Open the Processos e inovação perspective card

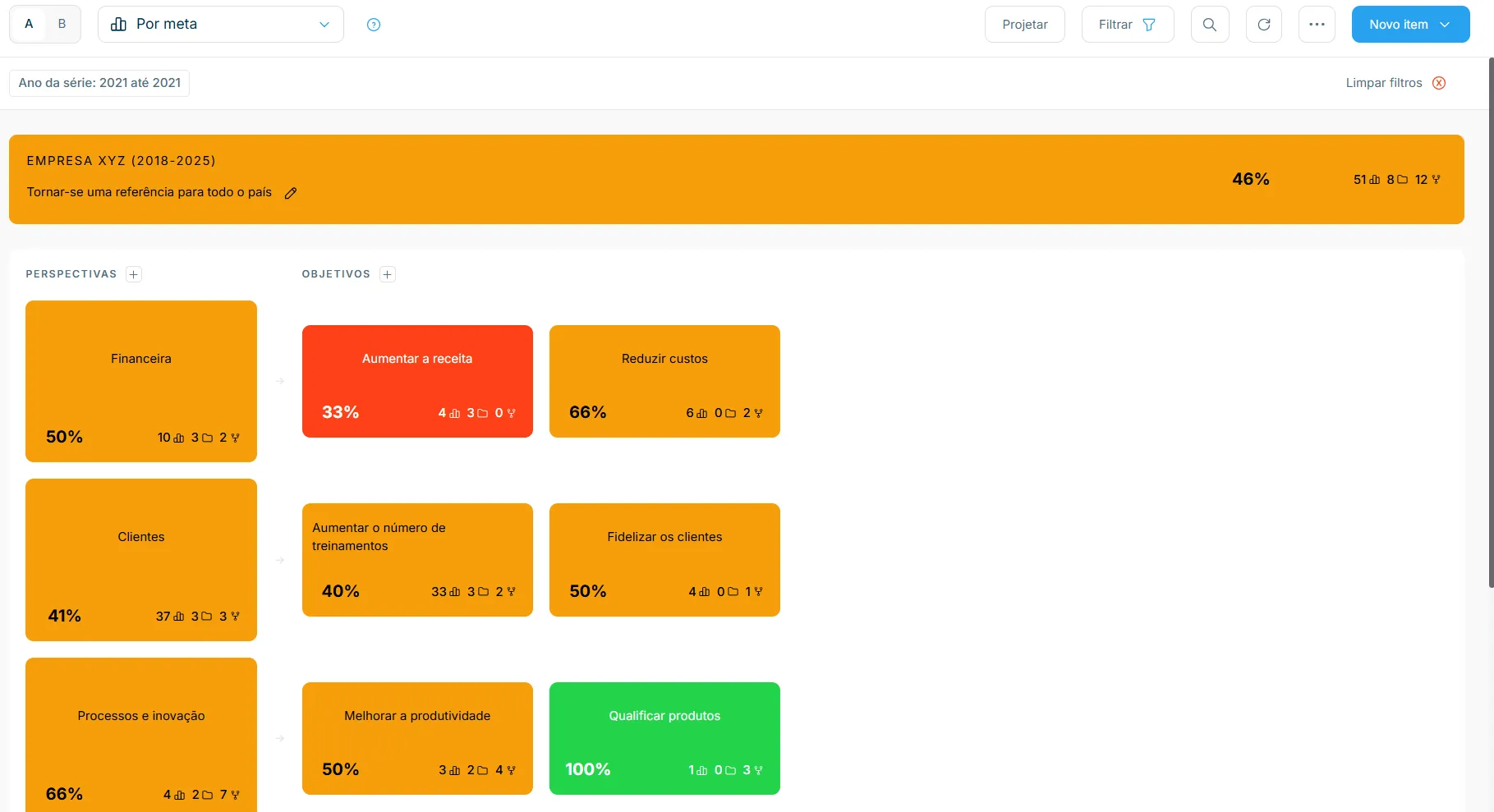[141, 735]
